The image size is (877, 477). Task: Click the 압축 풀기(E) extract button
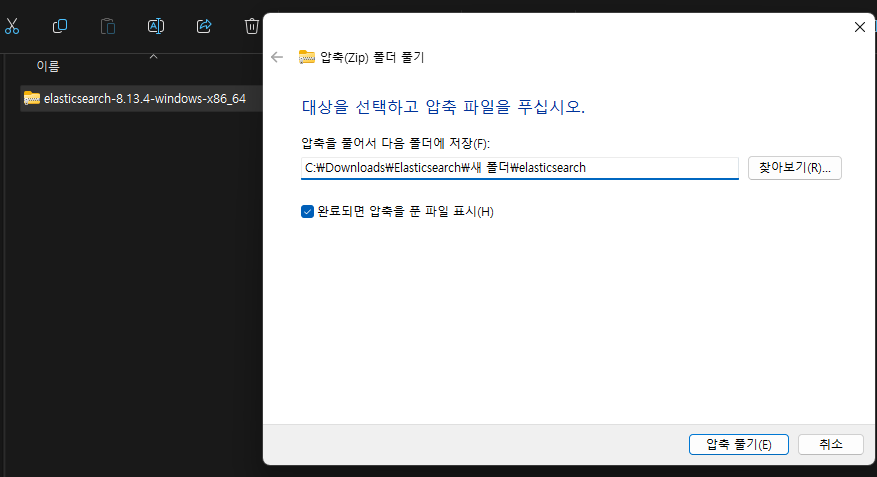(x=739, y=445)
